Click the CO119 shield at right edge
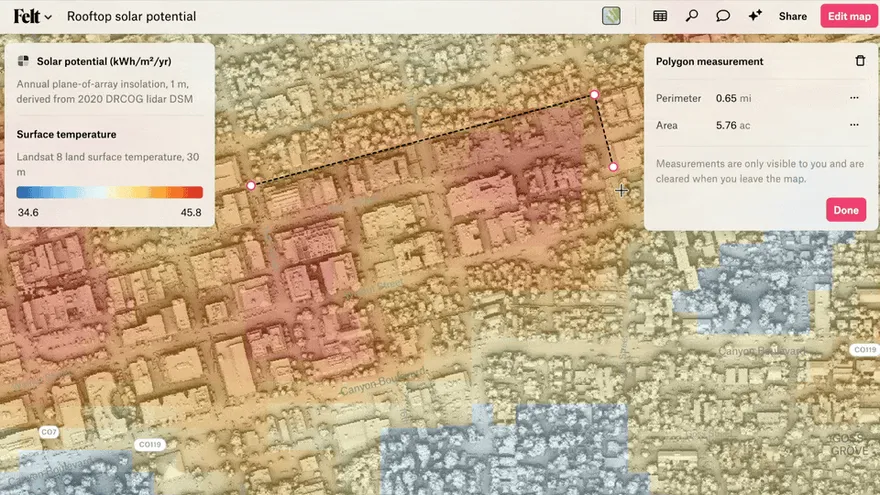 point(864,350)
